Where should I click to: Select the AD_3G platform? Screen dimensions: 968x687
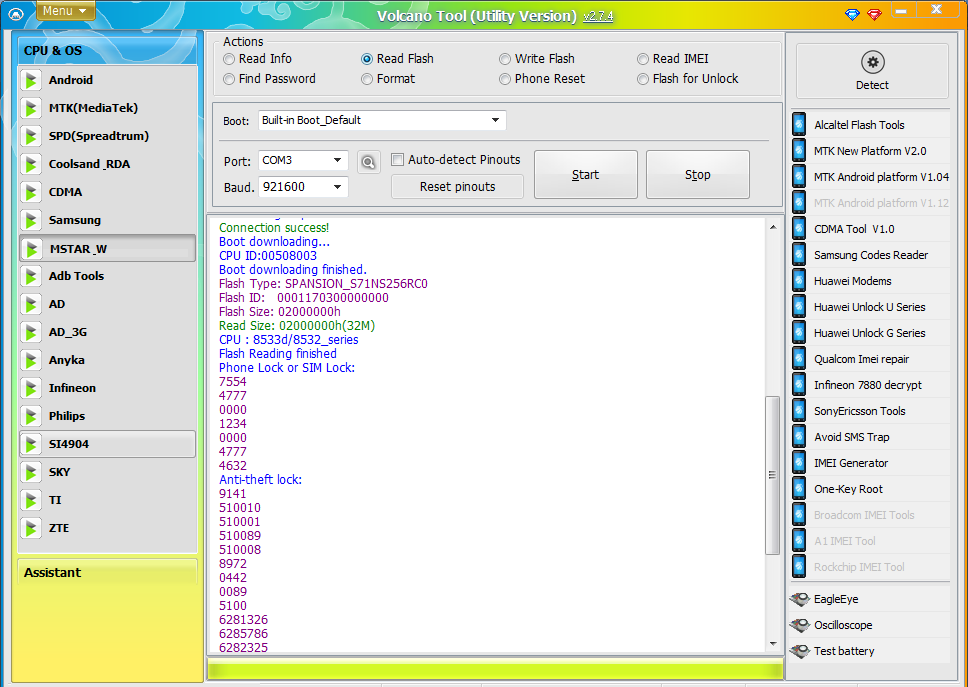point(107,332)
